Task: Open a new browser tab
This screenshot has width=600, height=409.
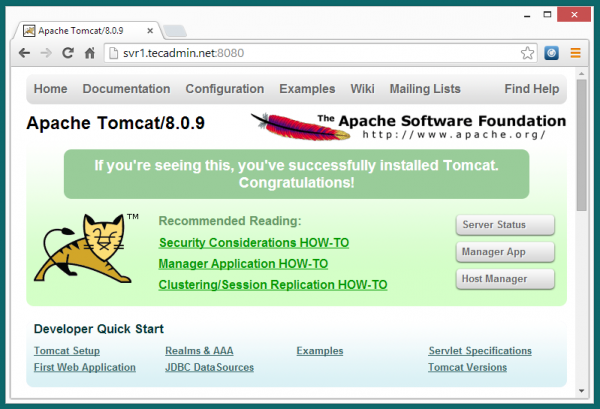Action: point(174,27)
